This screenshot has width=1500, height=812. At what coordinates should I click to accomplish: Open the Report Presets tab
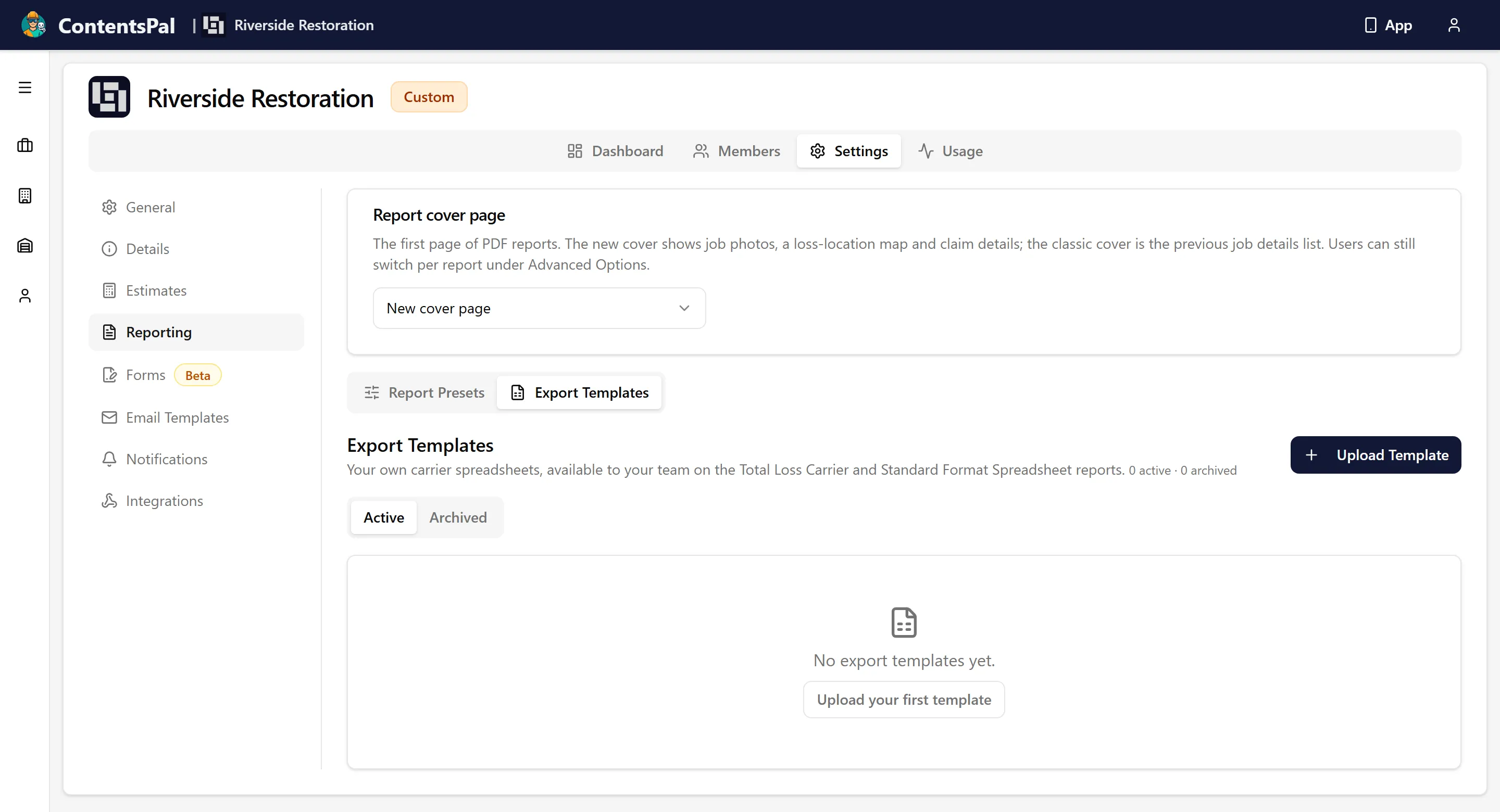424,392
